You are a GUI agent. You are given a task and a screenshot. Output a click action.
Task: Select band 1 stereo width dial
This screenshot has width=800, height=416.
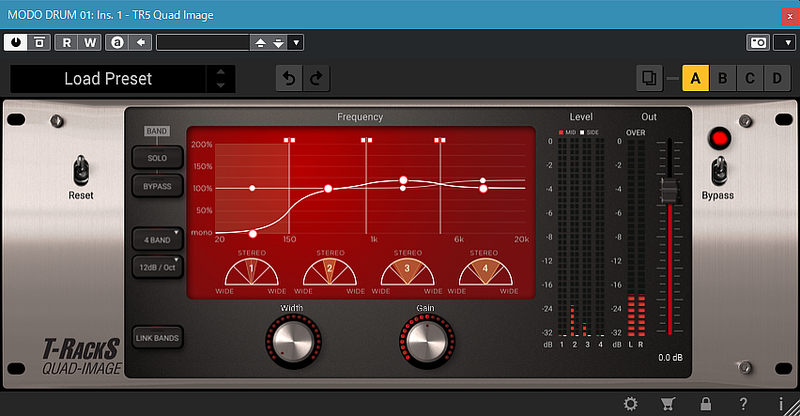(x=252, y=272)
